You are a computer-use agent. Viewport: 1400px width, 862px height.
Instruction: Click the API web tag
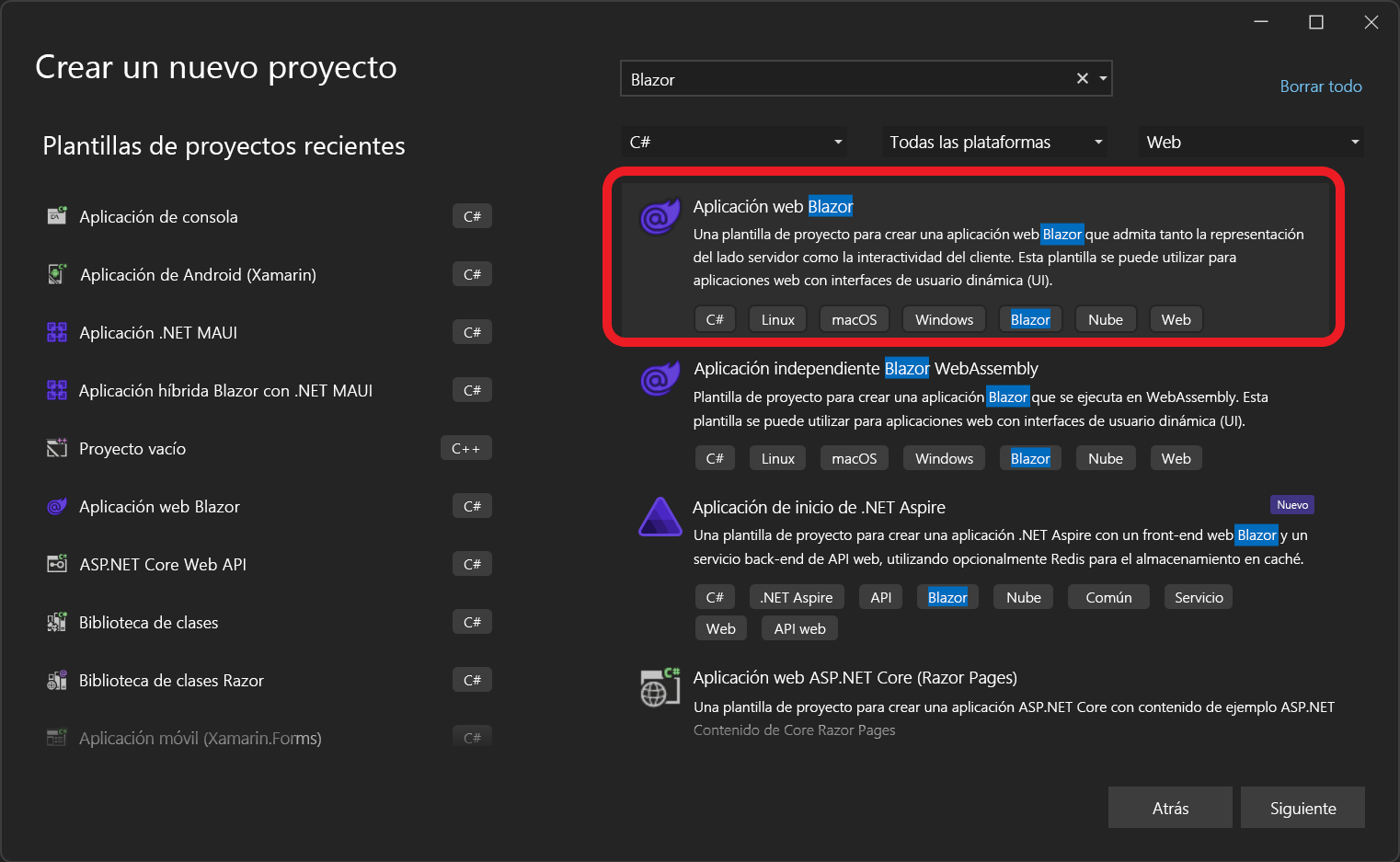coord(799,628)
